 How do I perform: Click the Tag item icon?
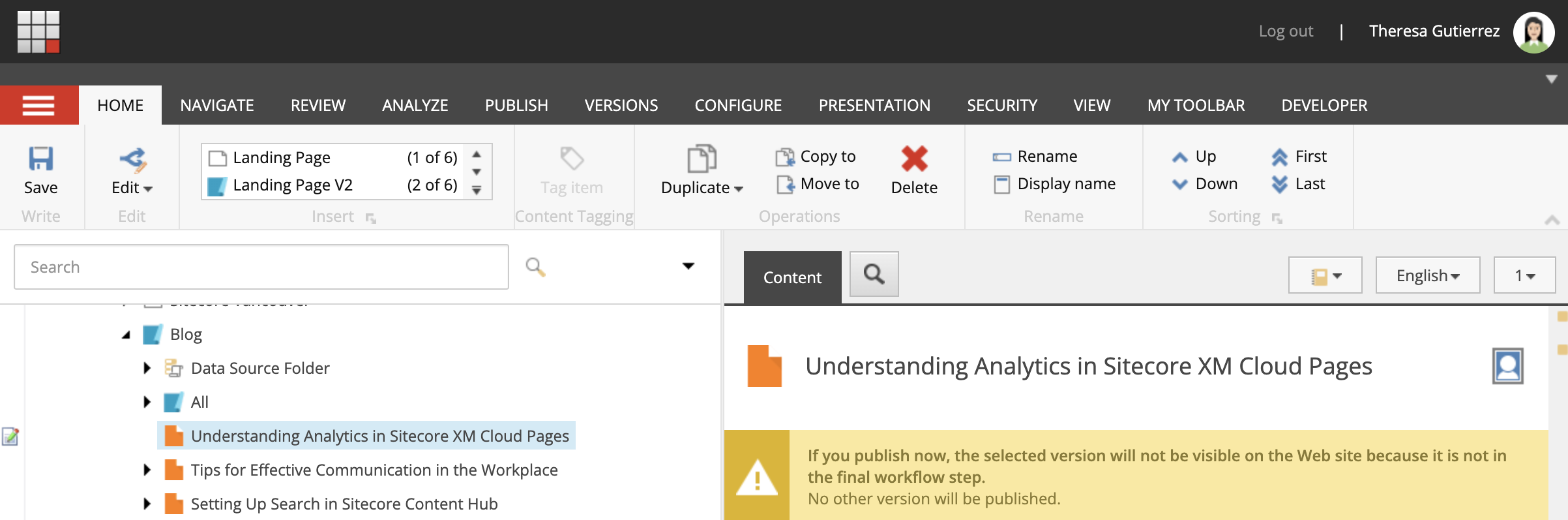point(572,159)
